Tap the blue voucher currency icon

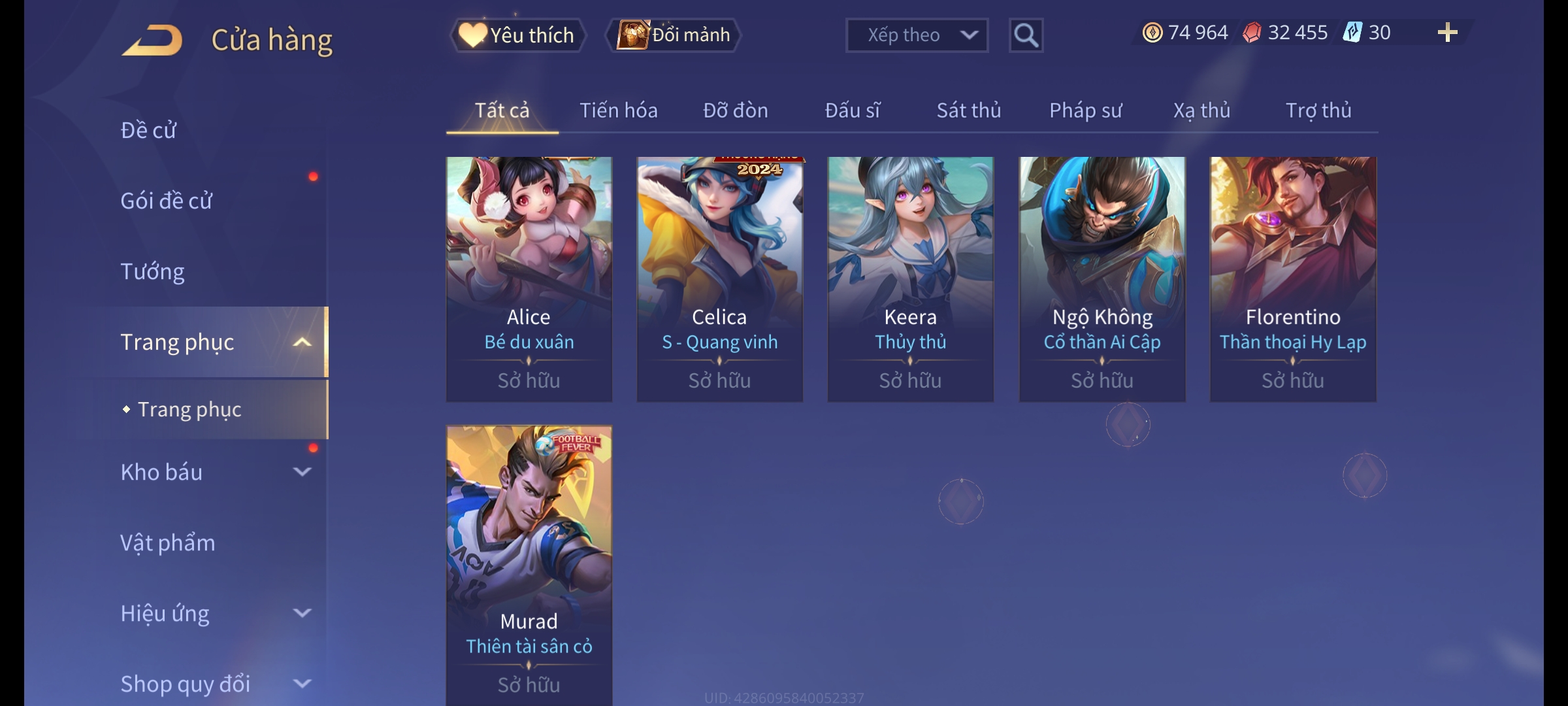1352,33
